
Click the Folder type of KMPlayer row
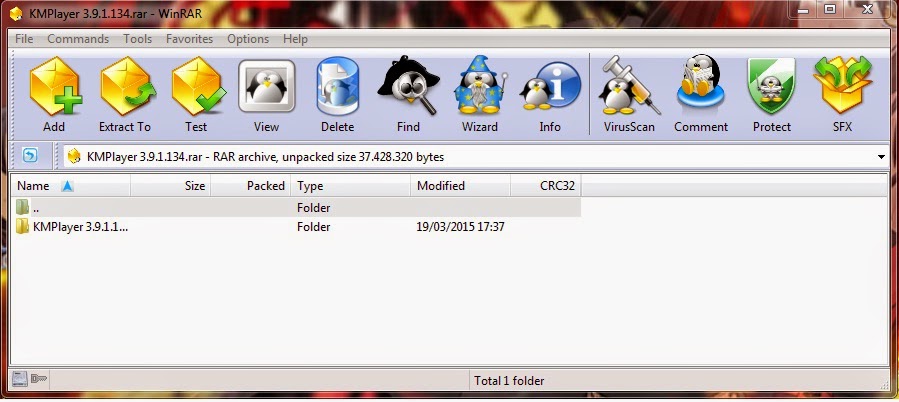pos(314,227)
